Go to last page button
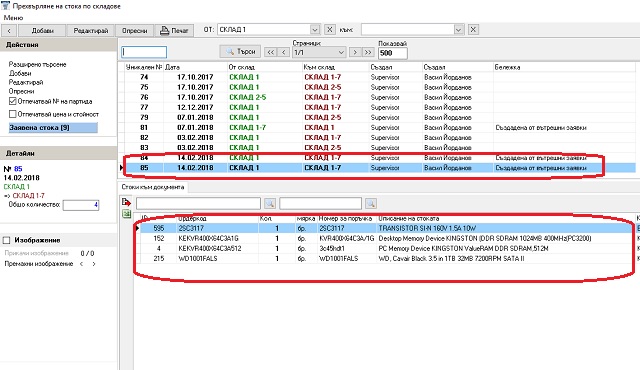 [x=368, y=52]
